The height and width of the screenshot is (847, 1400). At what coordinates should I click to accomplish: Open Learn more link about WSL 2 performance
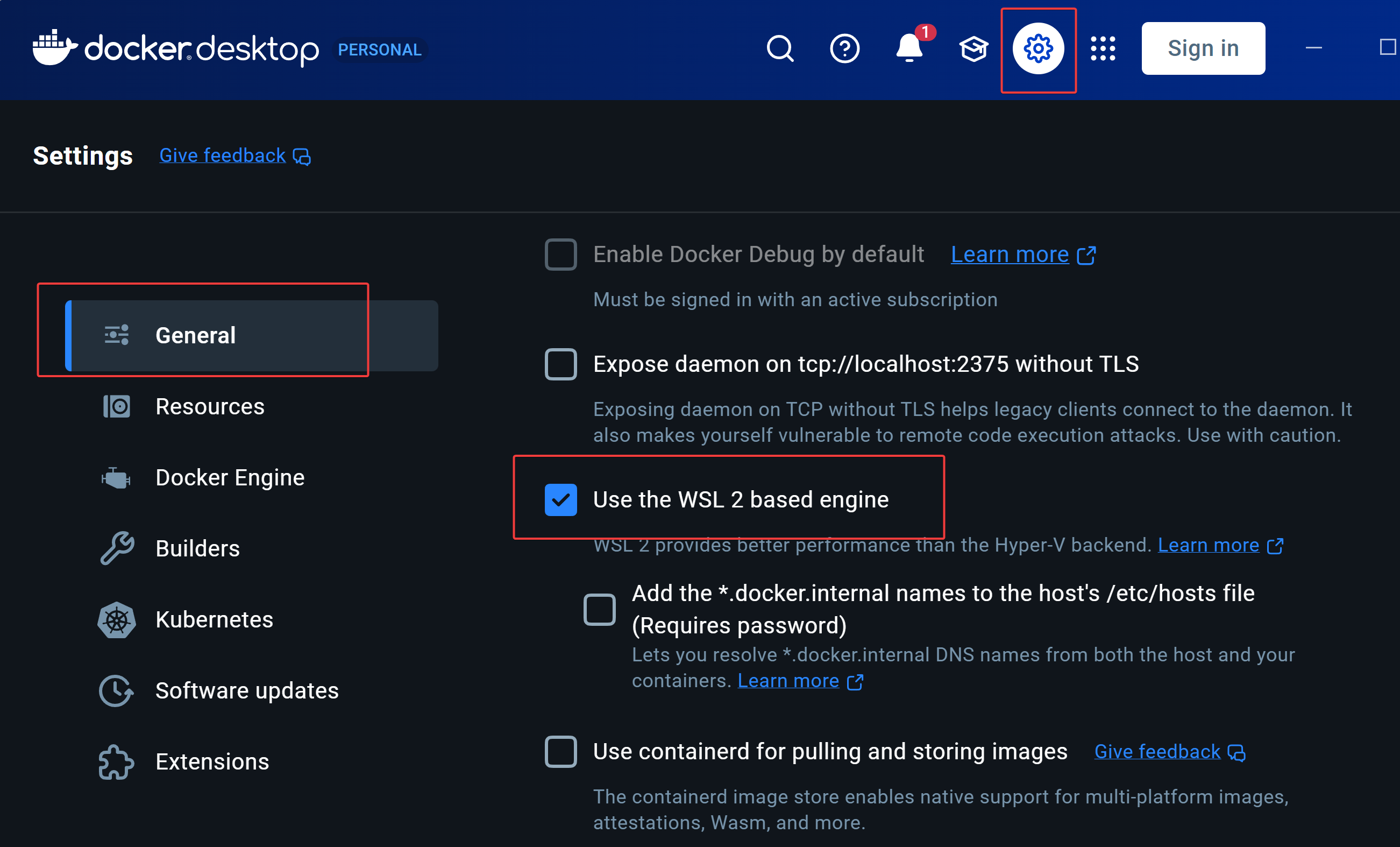coord(1209,545)
